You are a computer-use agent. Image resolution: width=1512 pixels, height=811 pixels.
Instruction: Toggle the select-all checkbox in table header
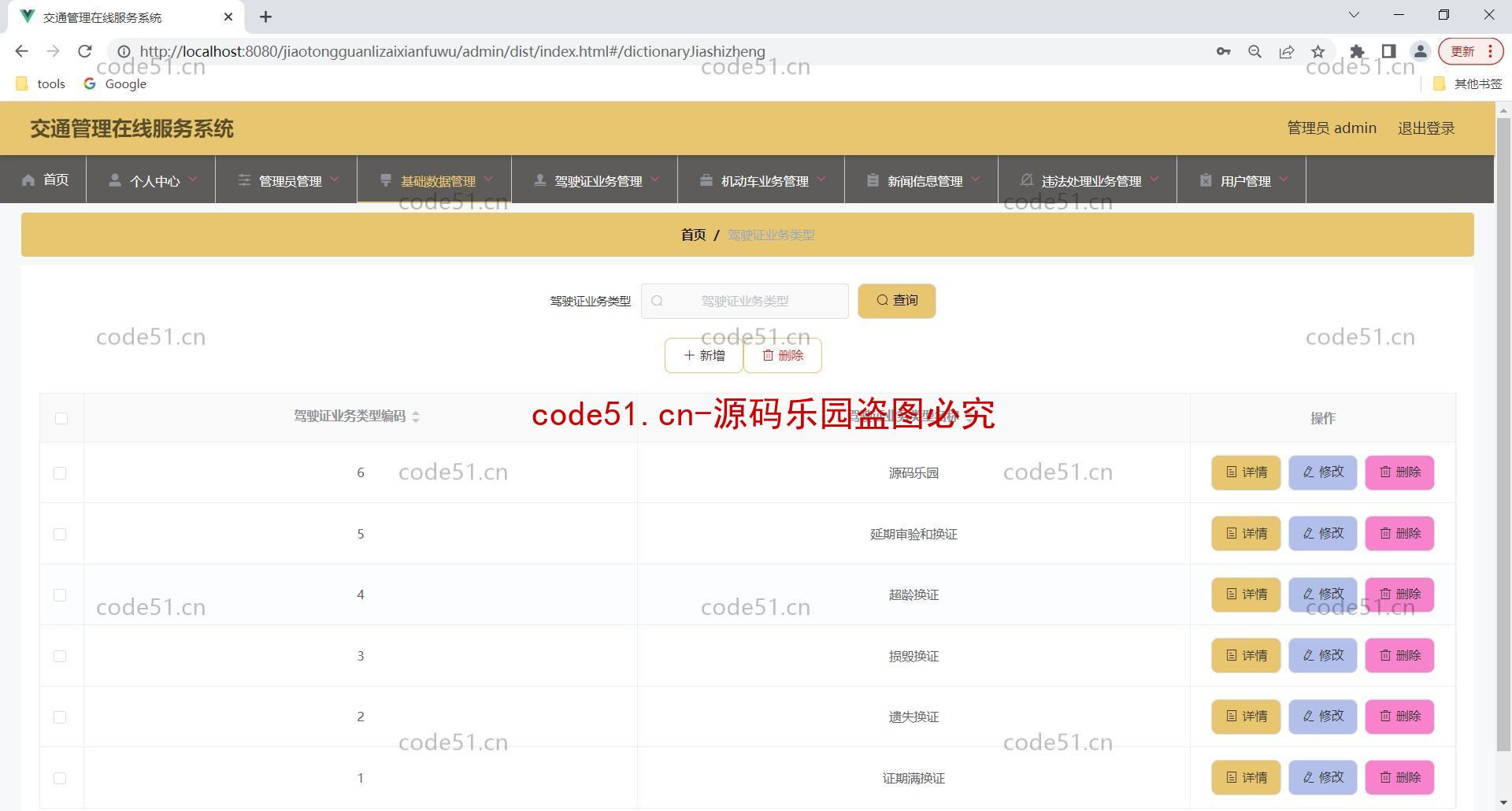(61, 418)
